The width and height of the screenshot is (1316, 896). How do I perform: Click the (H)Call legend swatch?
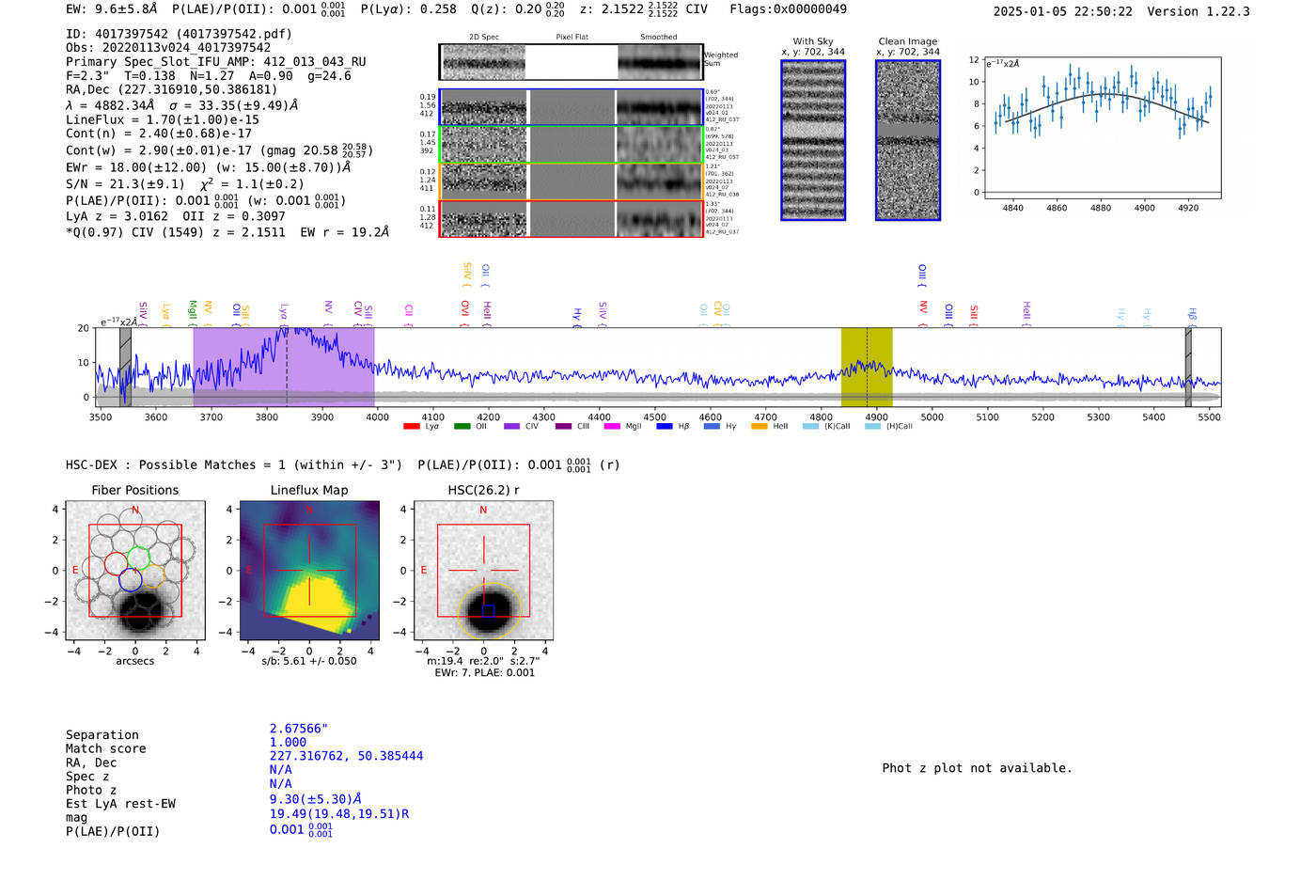[x=872, y=427]
